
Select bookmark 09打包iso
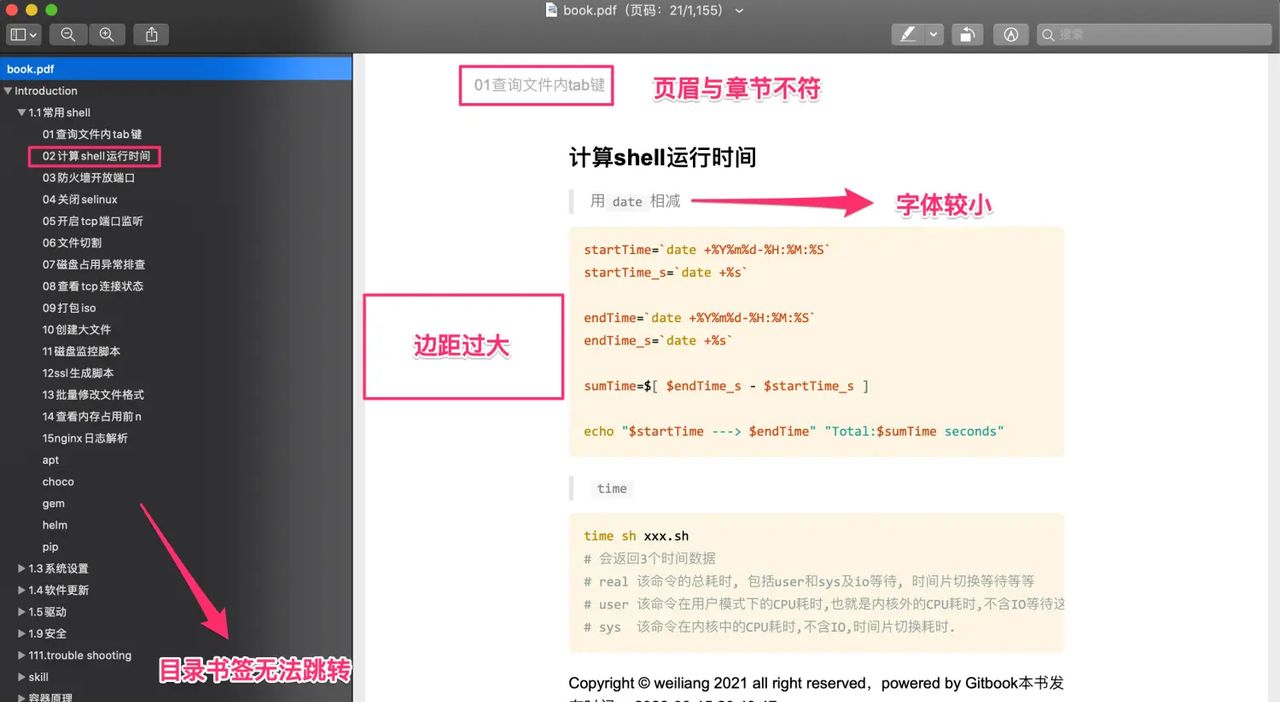point(66,307)
